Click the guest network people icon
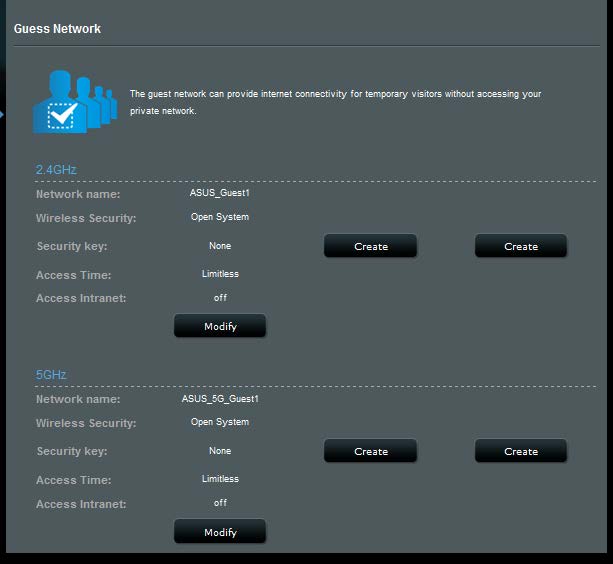 click(x=75, y=102)
